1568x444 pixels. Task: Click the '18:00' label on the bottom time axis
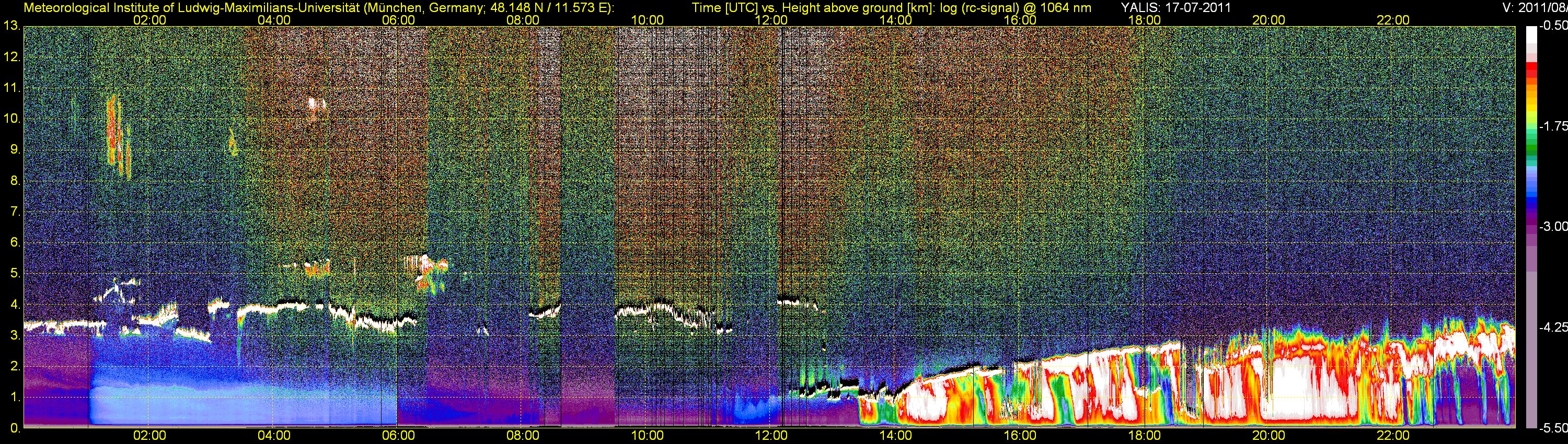tap(1144, 436)
